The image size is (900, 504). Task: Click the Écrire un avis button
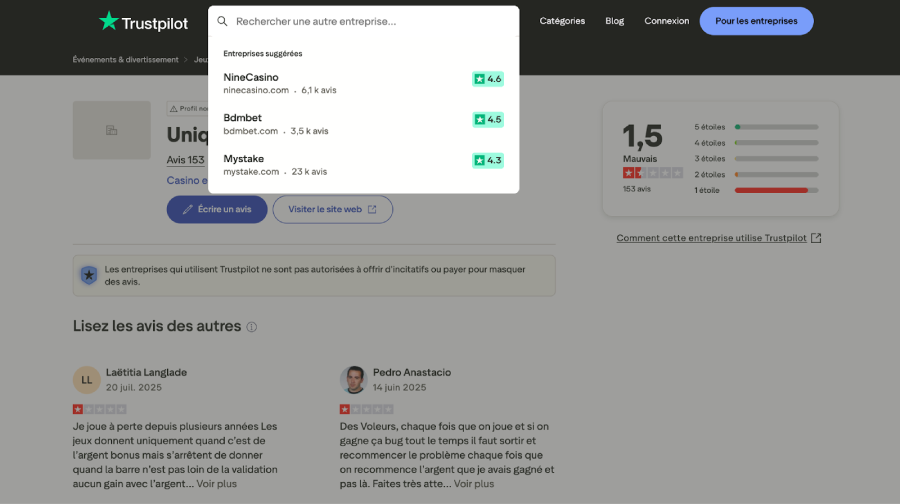pyautogui.click(x=217, y=209)
